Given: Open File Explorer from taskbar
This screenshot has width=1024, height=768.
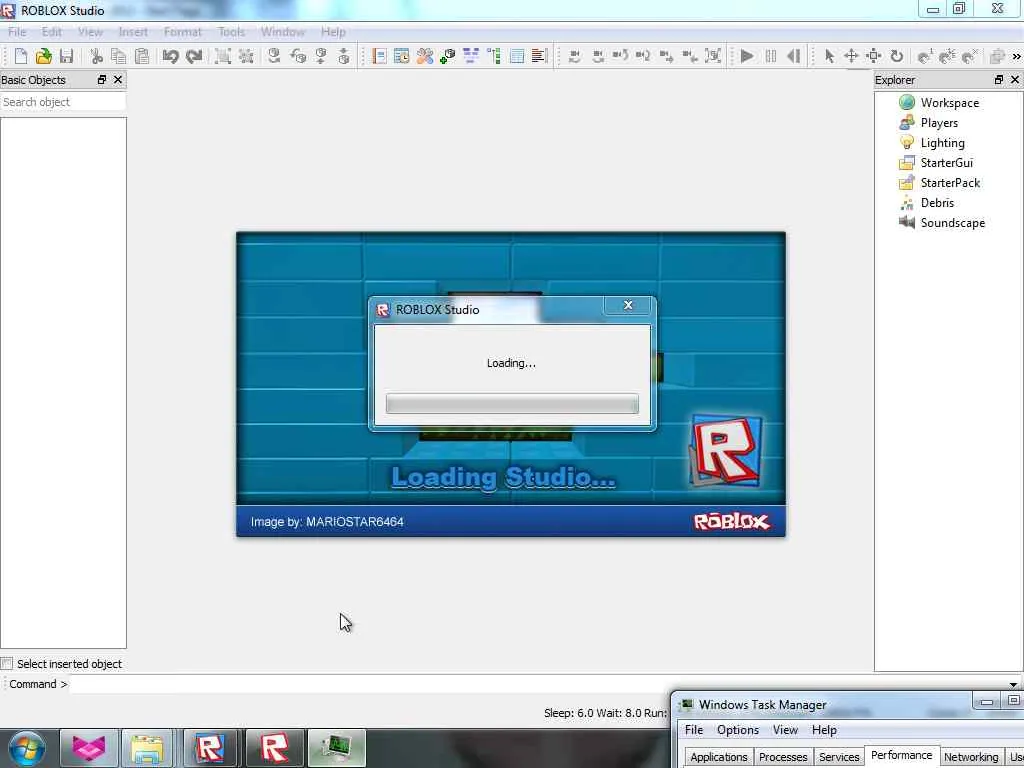Looking at the screenshot, I should [147, 748].
